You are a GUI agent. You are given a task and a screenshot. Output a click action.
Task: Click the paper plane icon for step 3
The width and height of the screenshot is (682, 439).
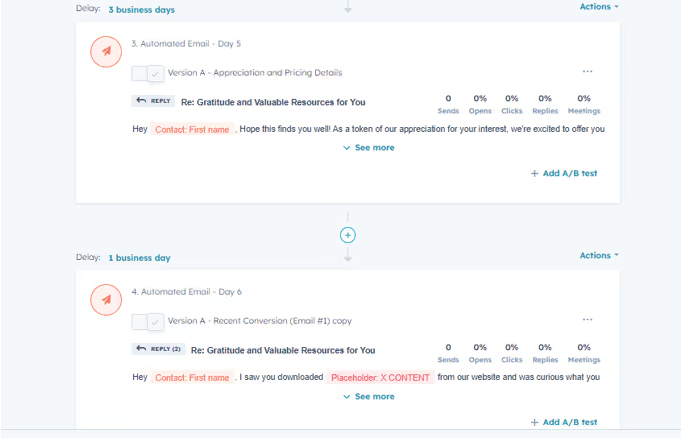point(106,51)
